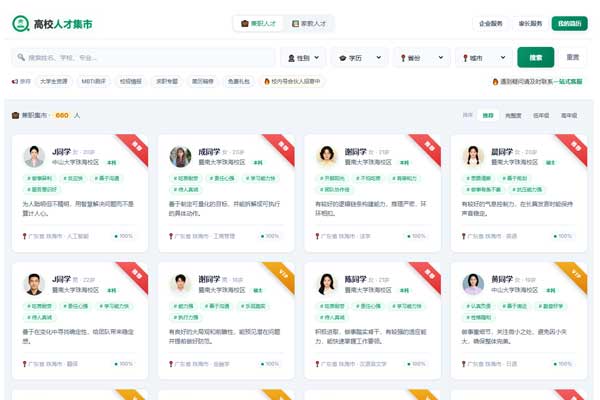The height and width of the screenshot is (400, 600).
Task: Click the 团队协作佳 tag on first 谢同学 card
Action: 335,189
